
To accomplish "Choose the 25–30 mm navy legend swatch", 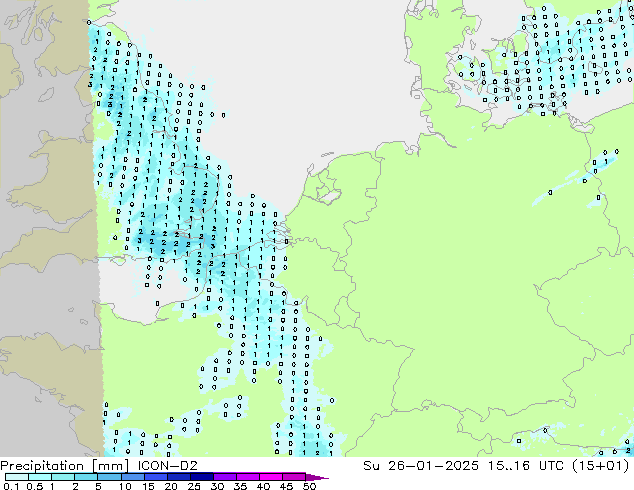I will click(x=201, y=477).
